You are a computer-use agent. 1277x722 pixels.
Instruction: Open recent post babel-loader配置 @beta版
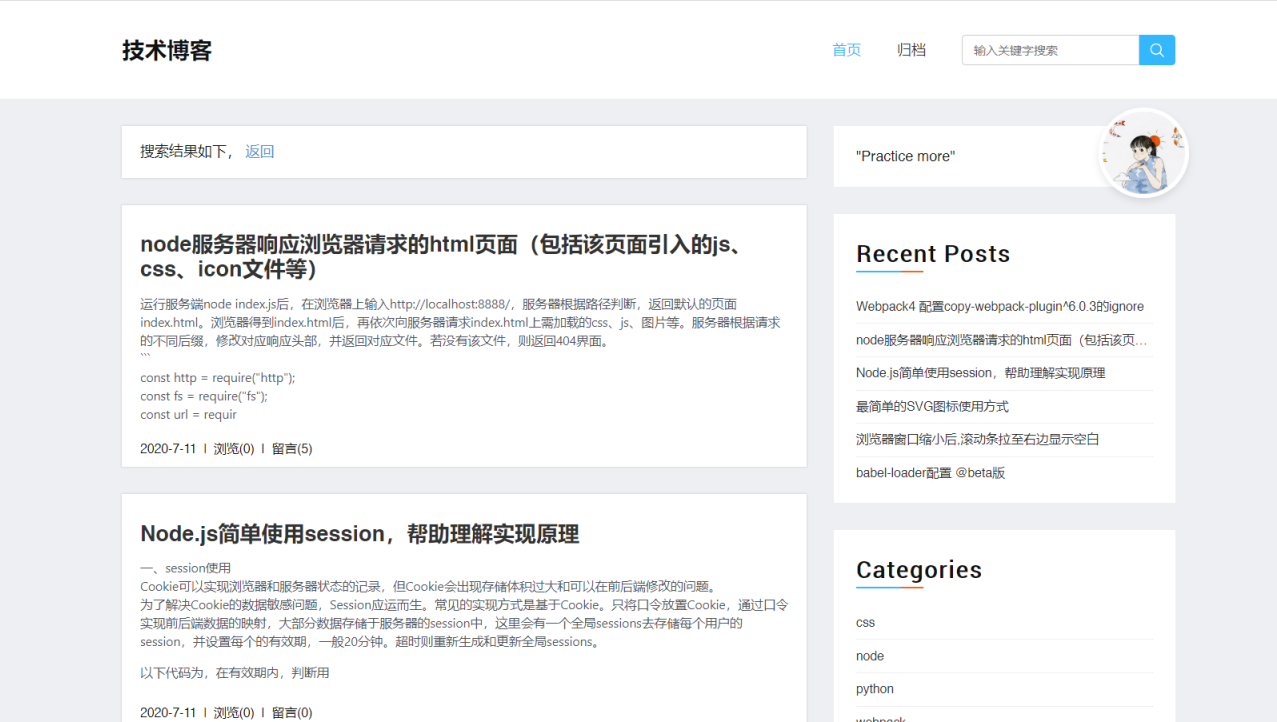[x=930, y=473]
